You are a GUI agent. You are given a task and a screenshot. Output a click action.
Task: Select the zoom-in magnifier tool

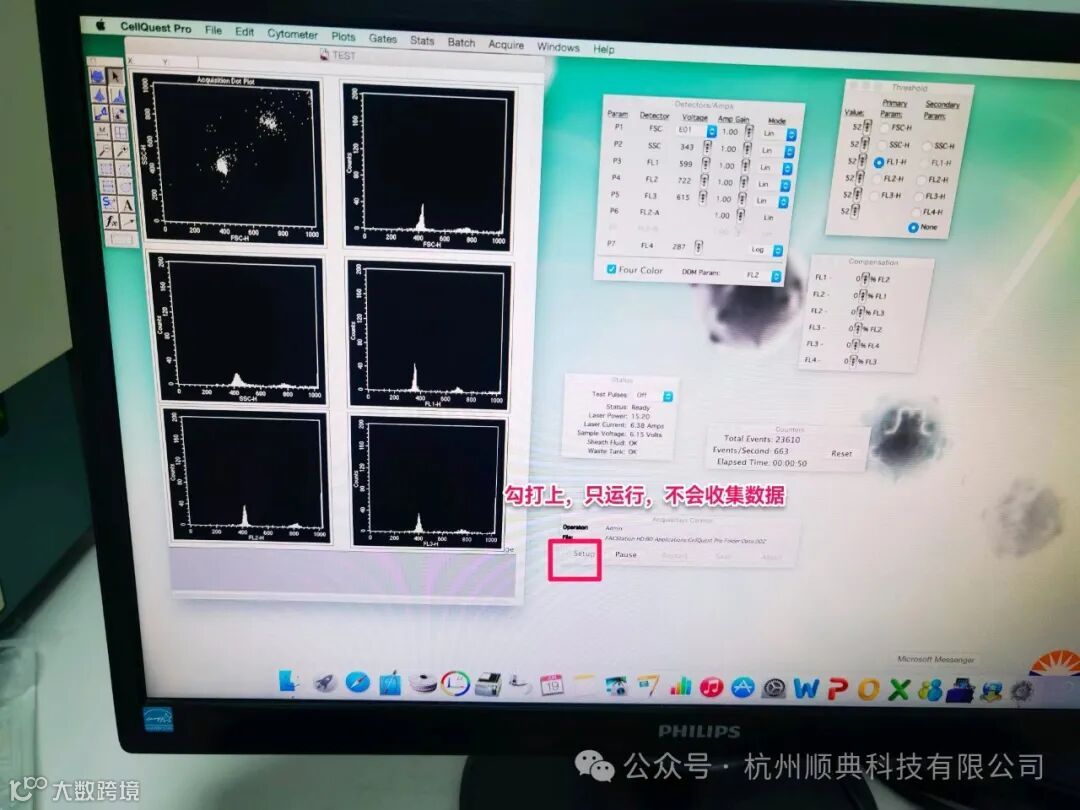point(123,150)
